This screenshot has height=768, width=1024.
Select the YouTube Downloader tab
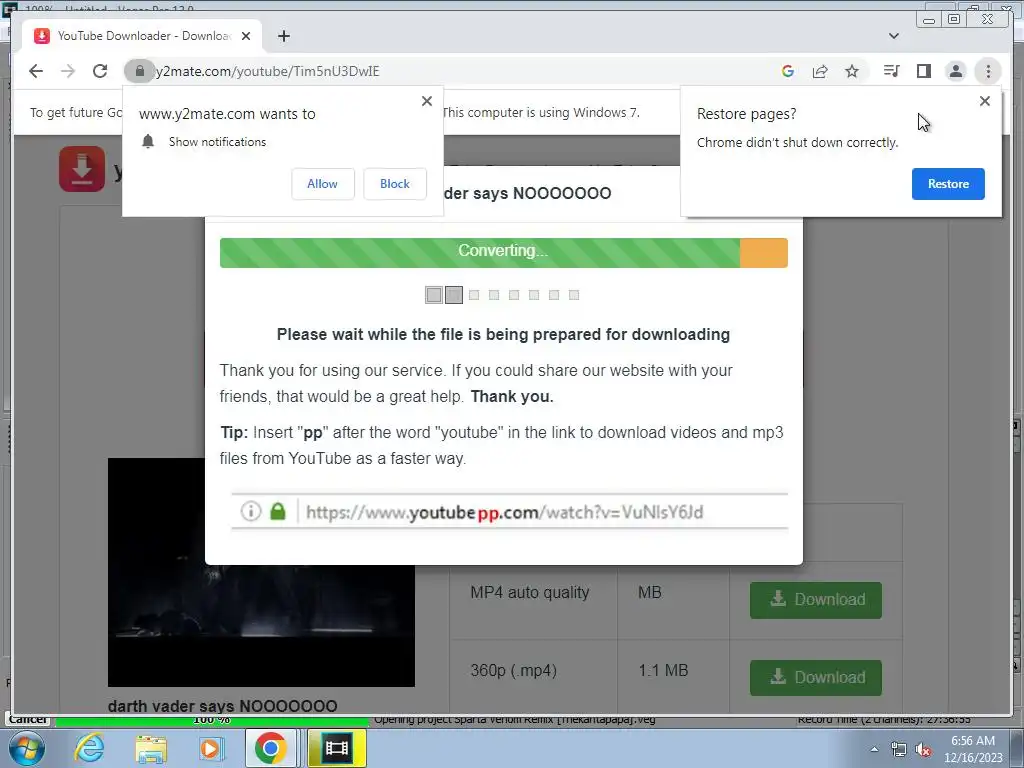(x=142, y=36)
